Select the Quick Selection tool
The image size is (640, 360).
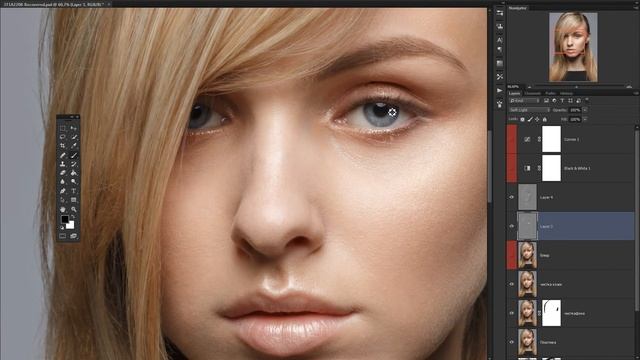(x=74, y=137)
